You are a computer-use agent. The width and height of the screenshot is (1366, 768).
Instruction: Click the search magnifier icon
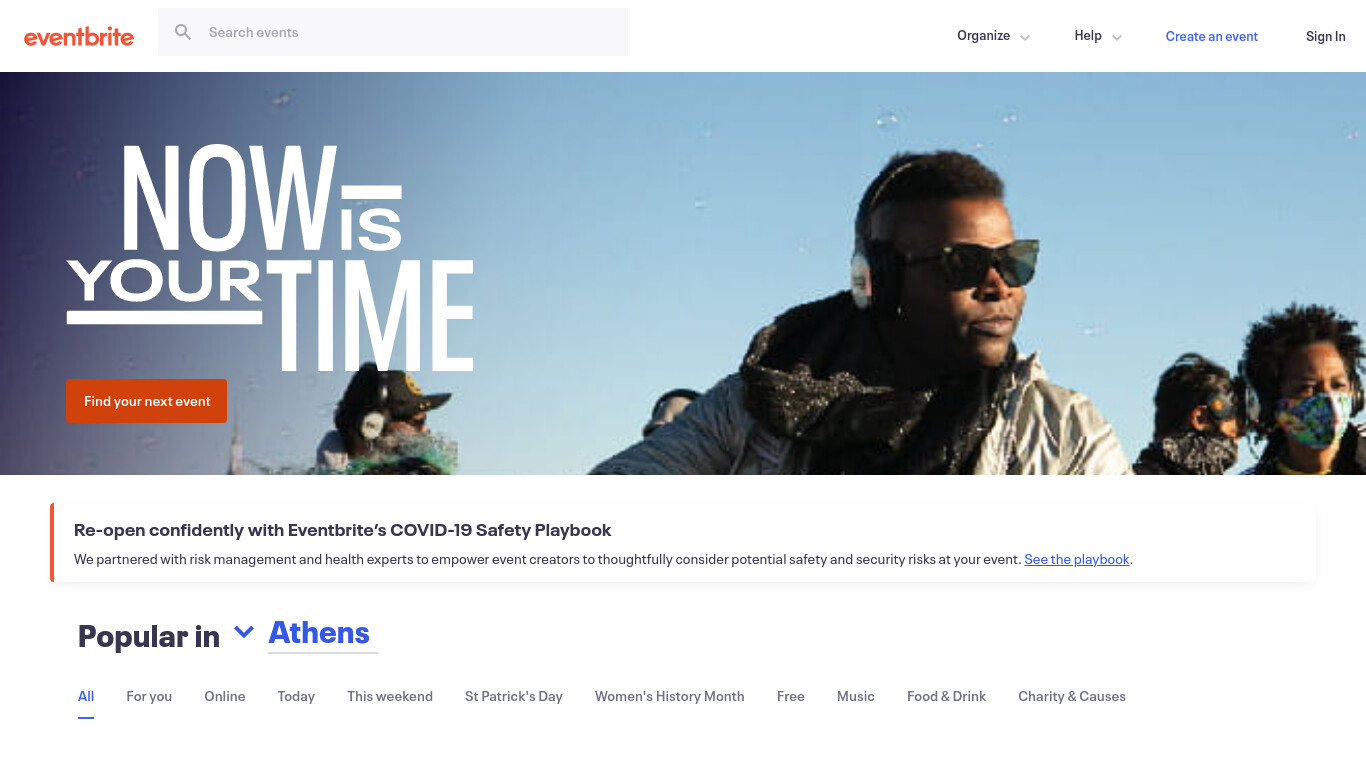183,32
